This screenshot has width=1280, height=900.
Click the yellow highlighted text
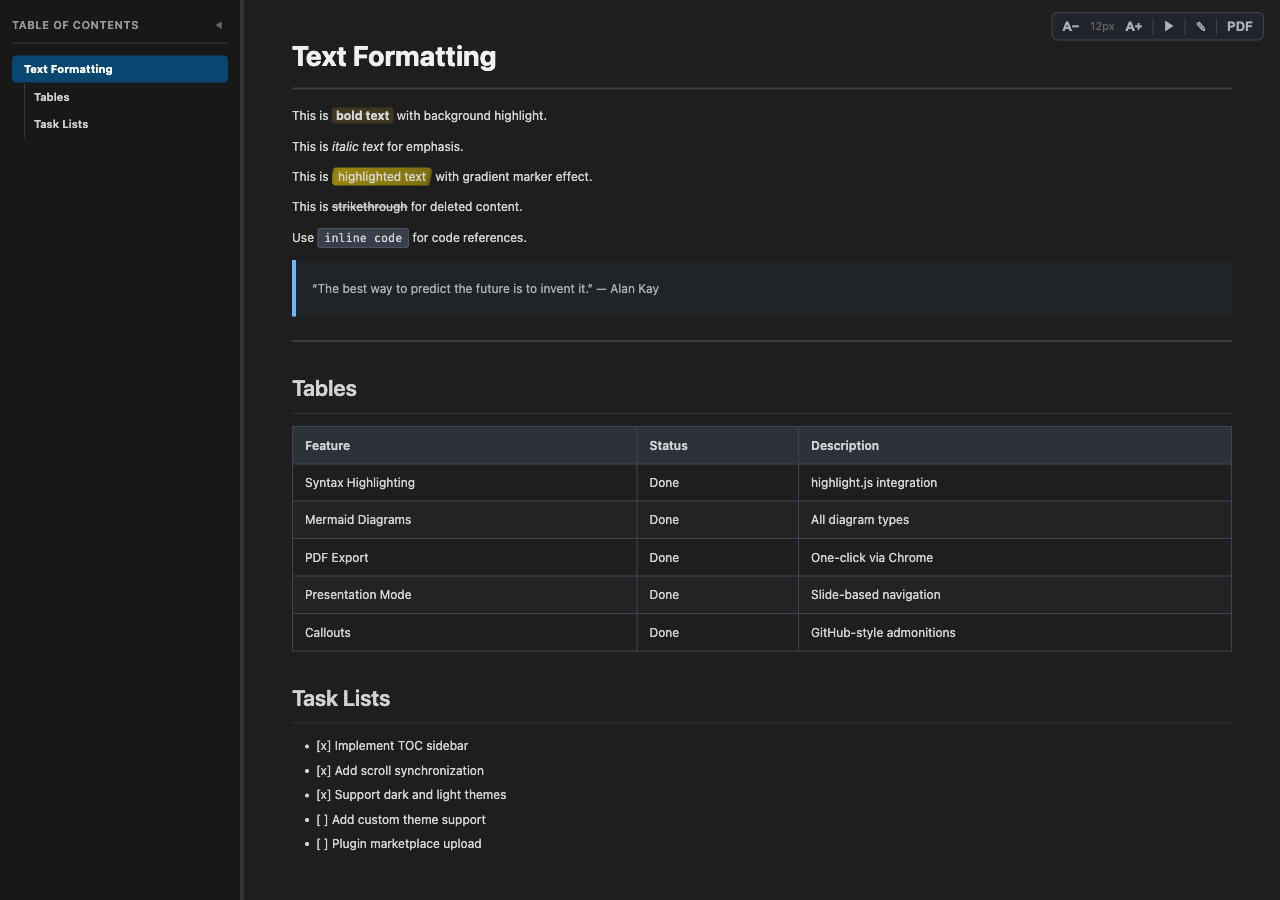(381, 176)
